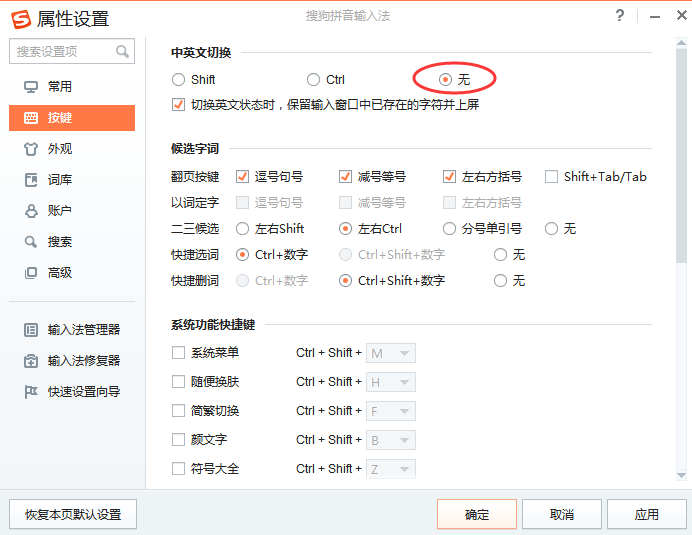The image size is (692, 535).
Task: Enable Shift+Tab/Tab for 翻页按键
Action: (x=551, y=177)
